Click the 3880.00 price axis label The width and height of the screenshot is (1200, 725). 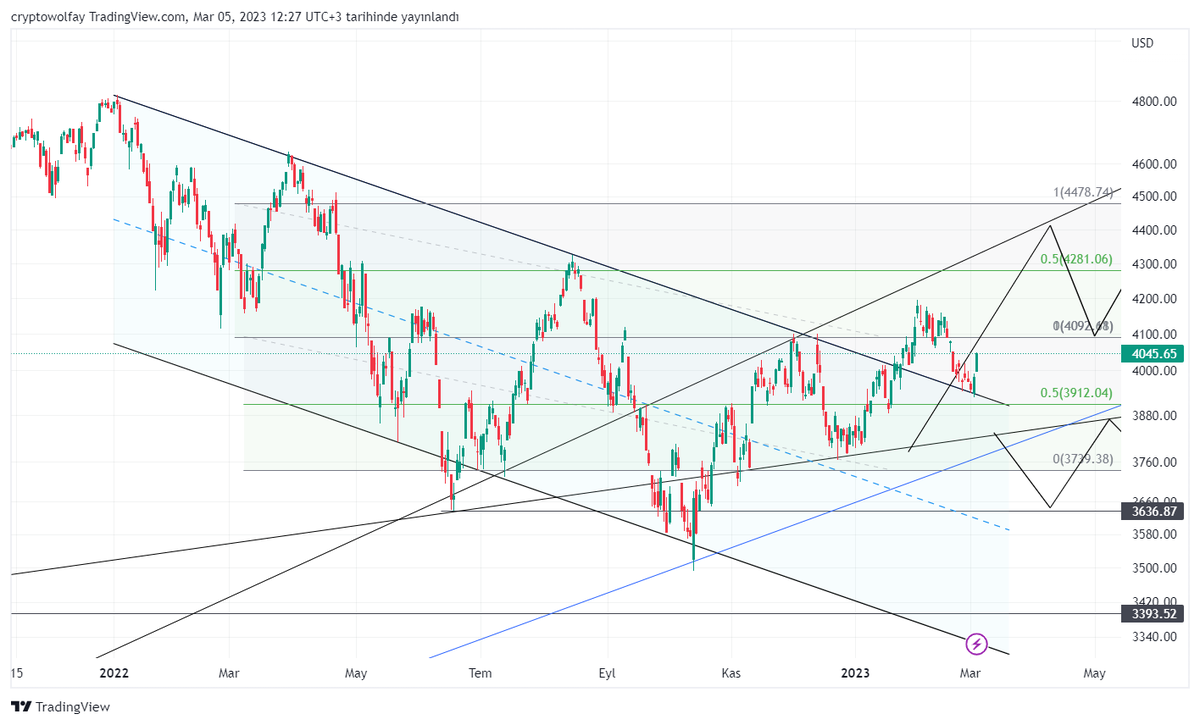(1153, 416)
